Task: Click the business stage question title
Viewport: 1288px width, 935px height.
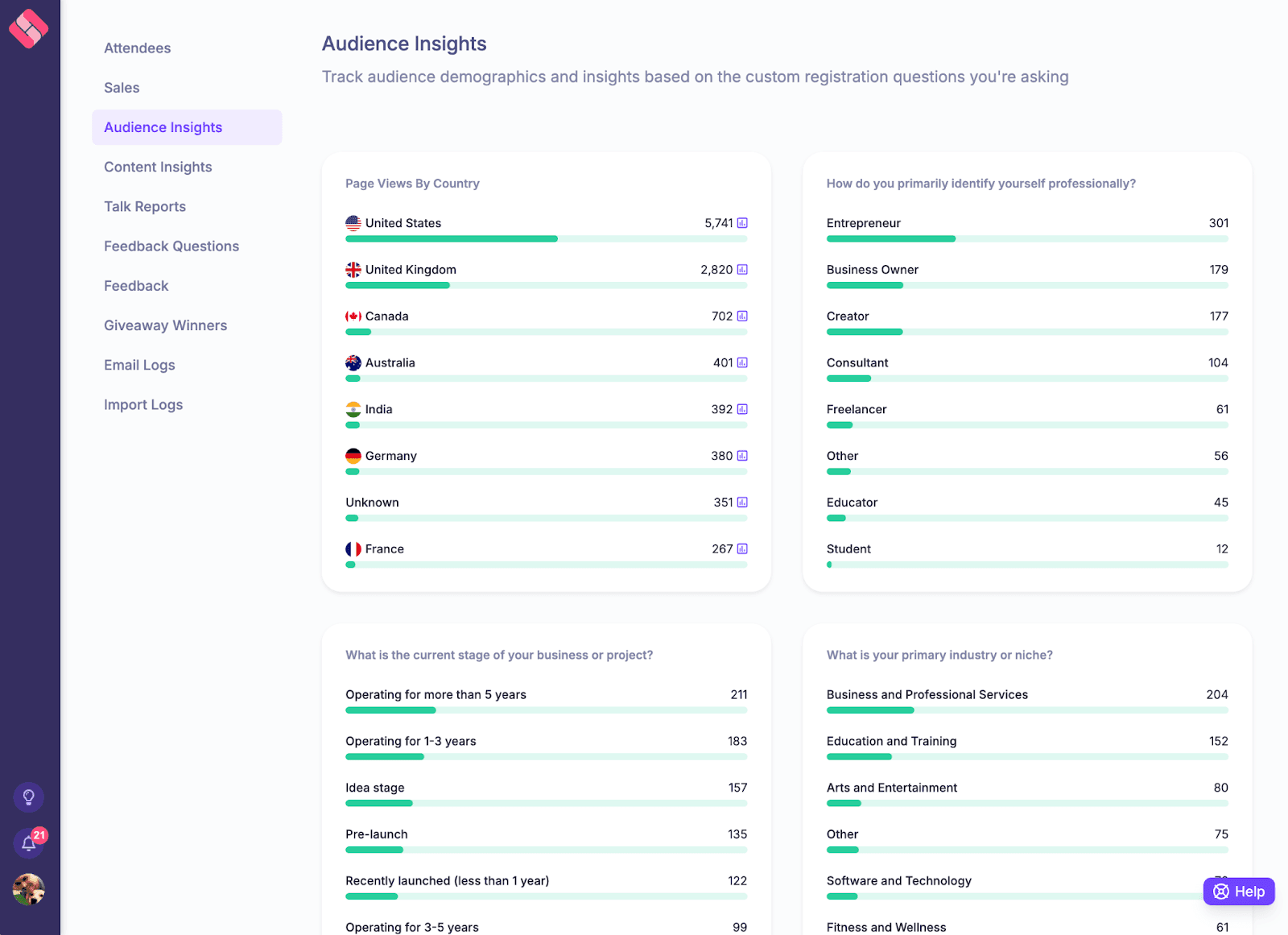Action: 499,656
